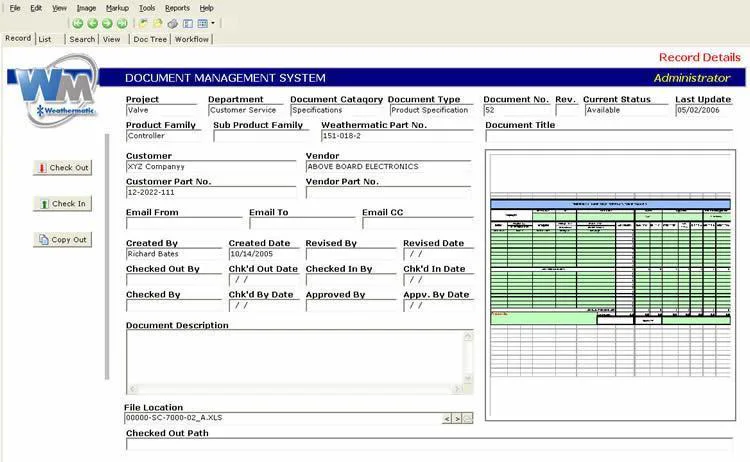
Task: Click the first yellow folder toolbar icon
Action: 143,23
